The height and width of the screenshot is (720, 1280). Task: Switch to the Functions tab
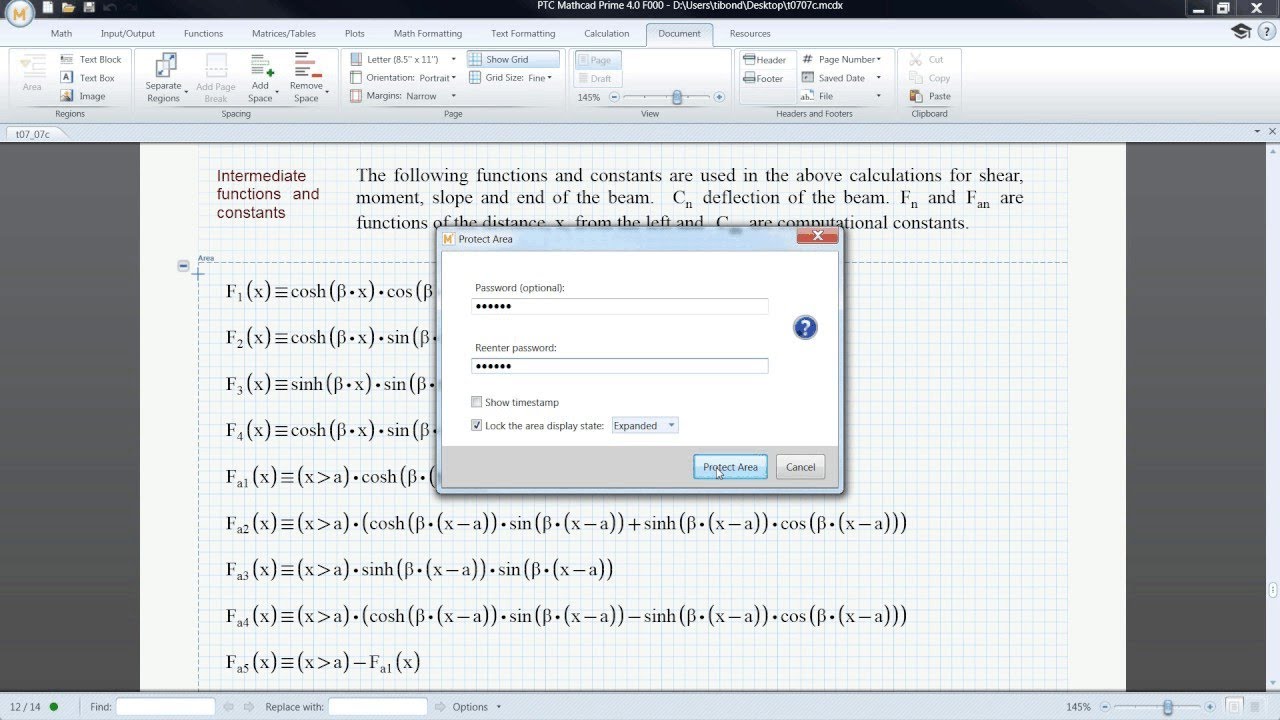[x=203, y=33]
